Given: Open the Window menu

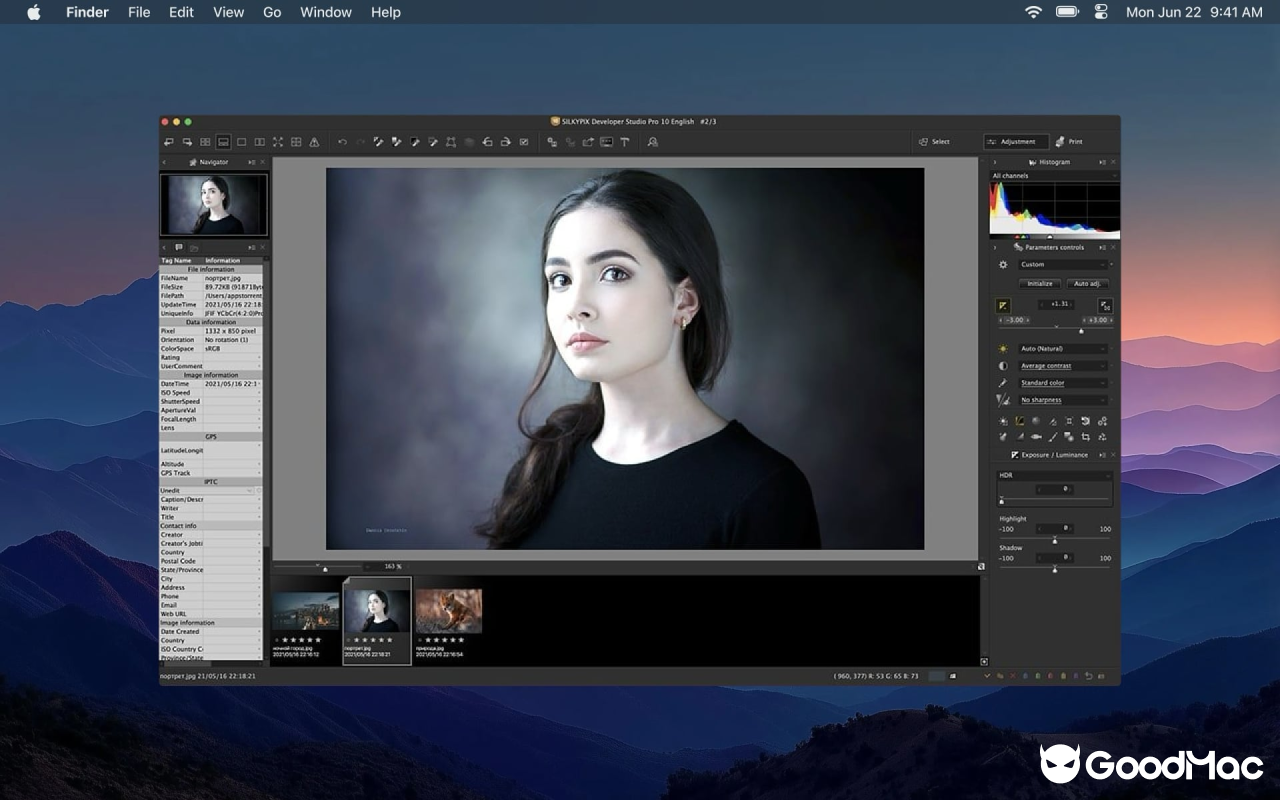Looking at the screenshot, I should (326, 12).
